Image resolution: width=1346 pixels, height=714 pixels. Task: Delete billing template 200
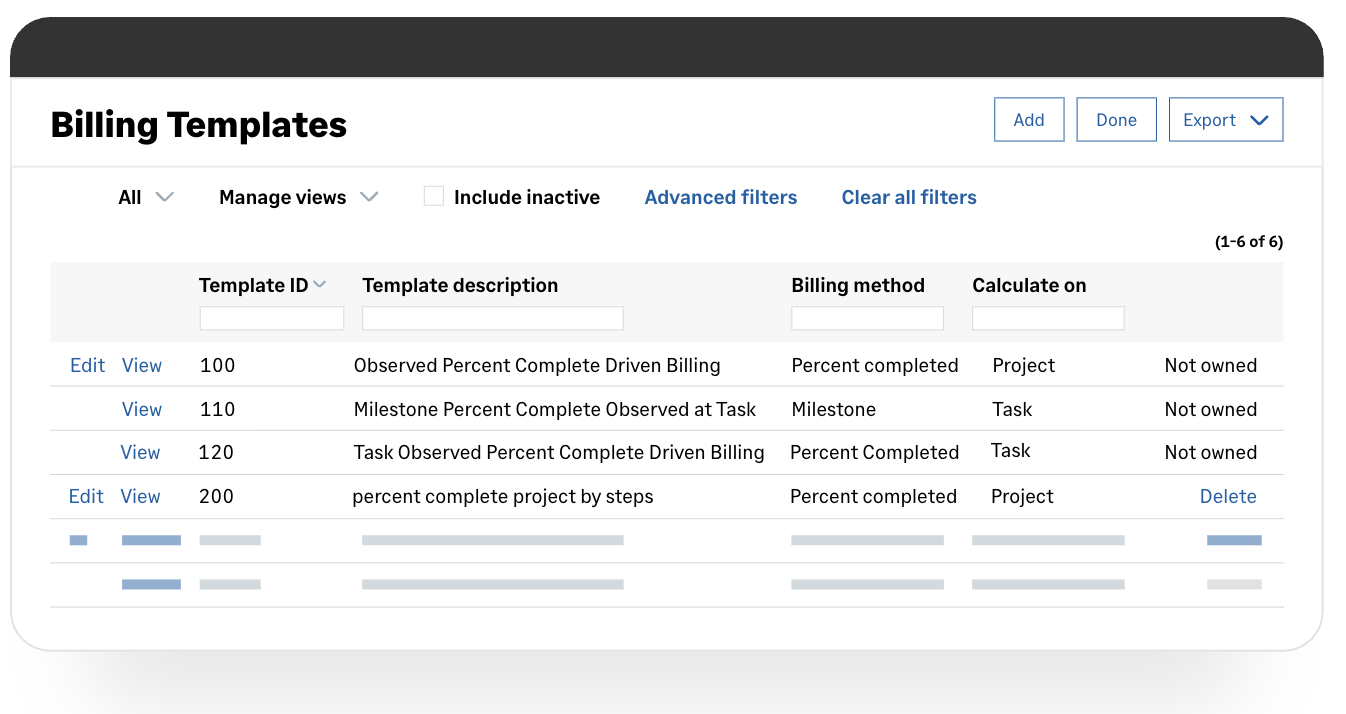pos(1227,496)
